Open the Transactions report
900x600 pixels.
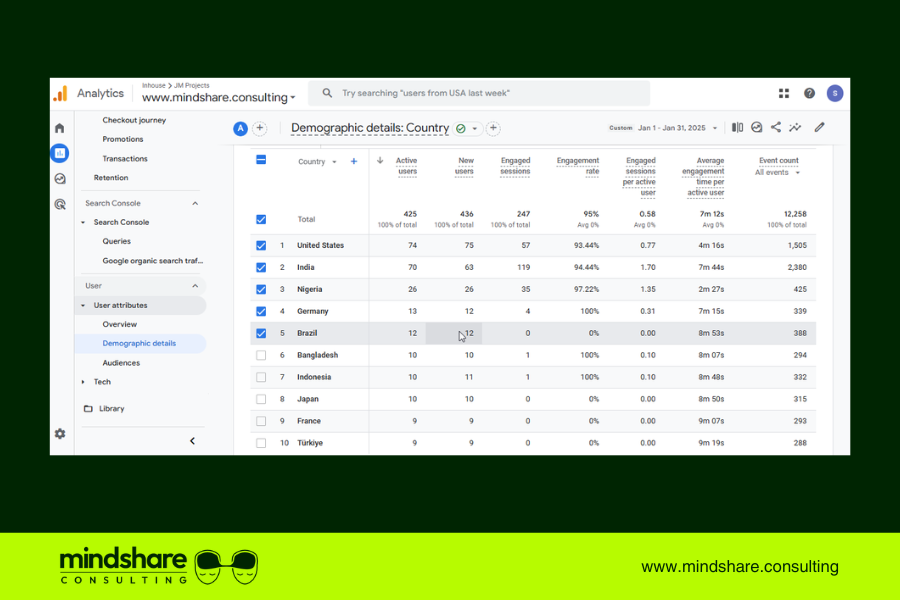(125, 158)
